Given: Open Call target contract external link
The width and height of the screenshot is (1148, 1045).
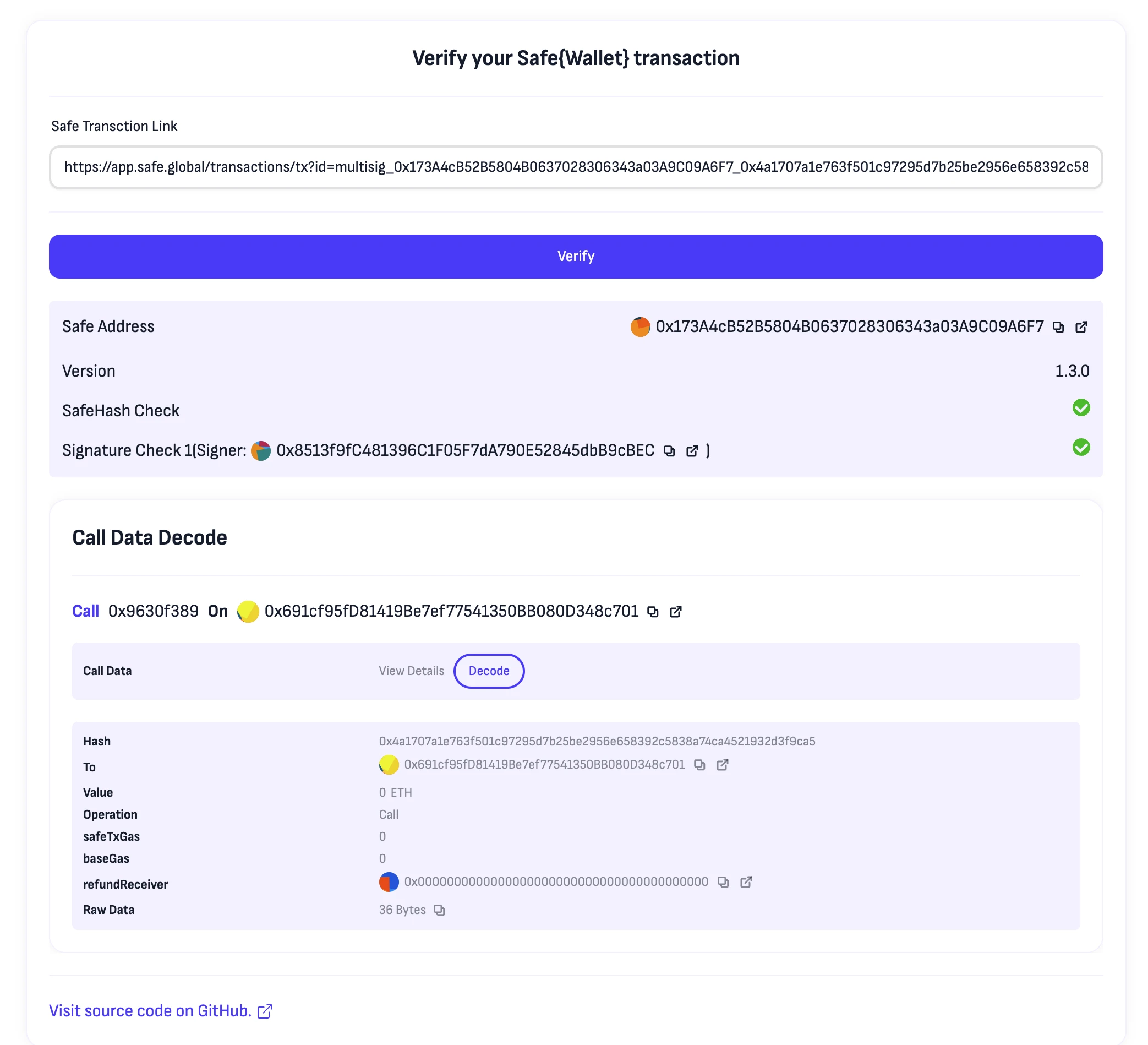Looking at the screenshot, I should point(675,612).
